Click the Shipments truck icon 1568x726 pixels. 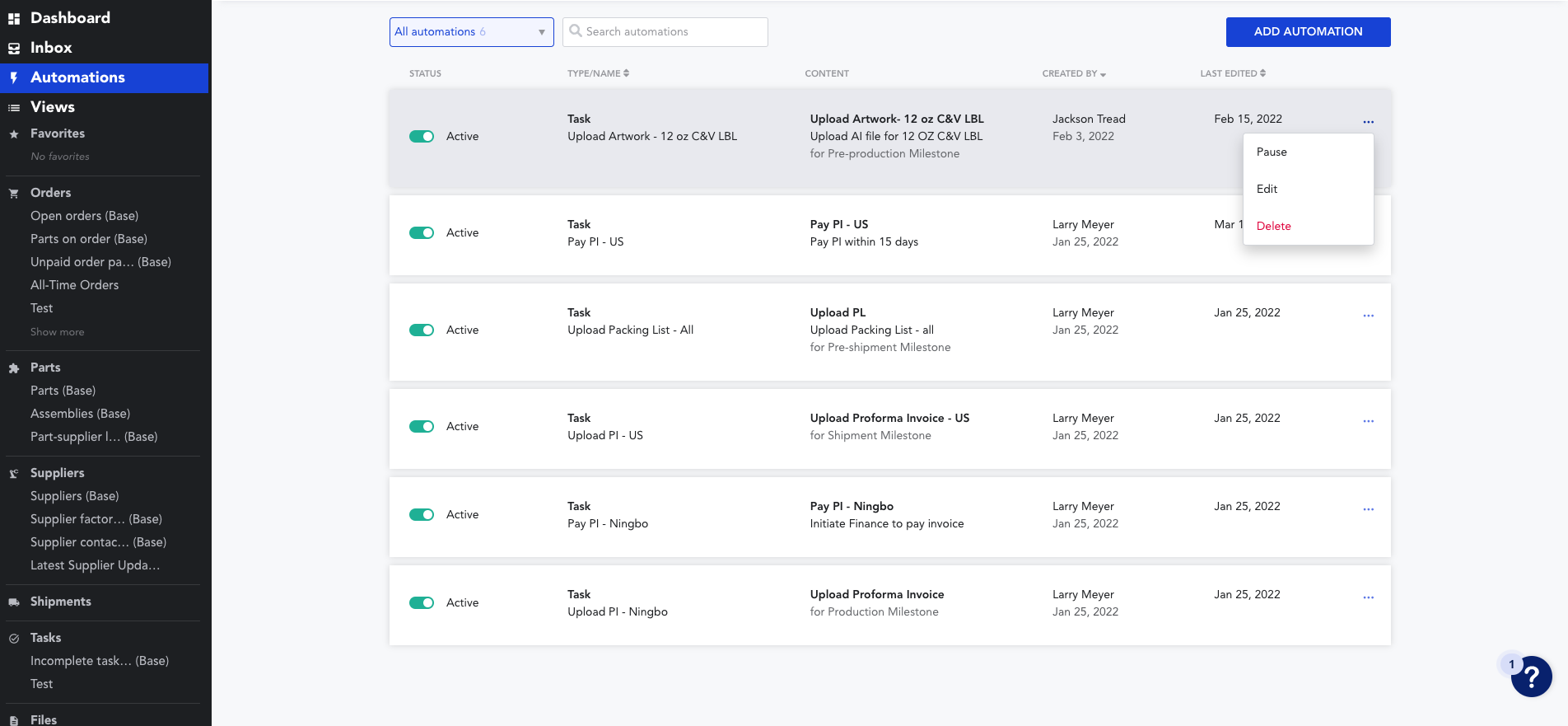tap(14, 602)
